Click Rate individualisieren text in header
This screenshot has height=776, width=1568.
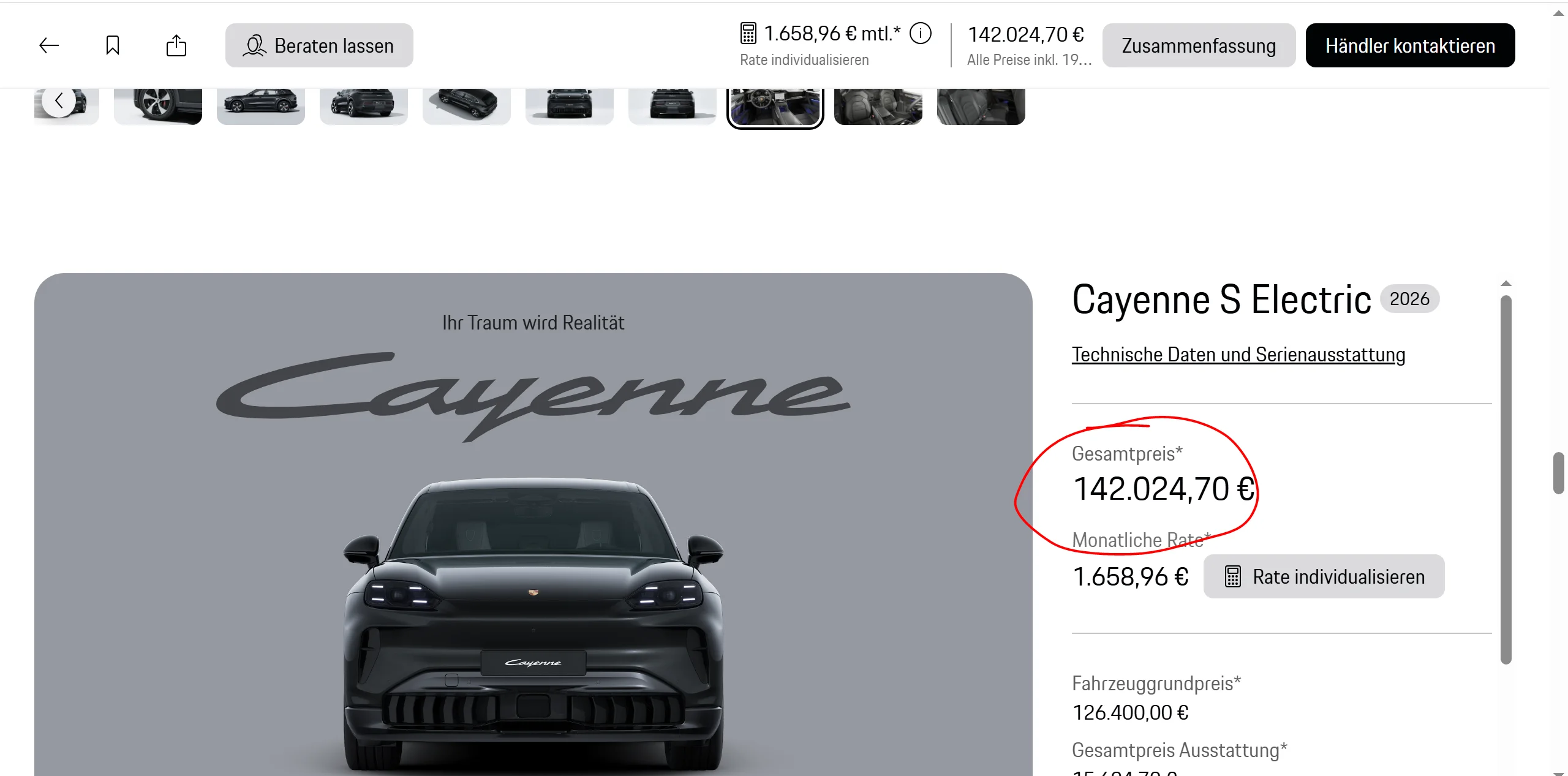804,60
